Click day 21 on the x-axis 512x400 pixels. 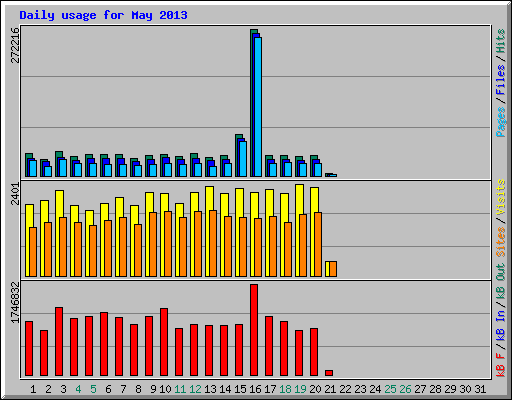coord(330,389)
